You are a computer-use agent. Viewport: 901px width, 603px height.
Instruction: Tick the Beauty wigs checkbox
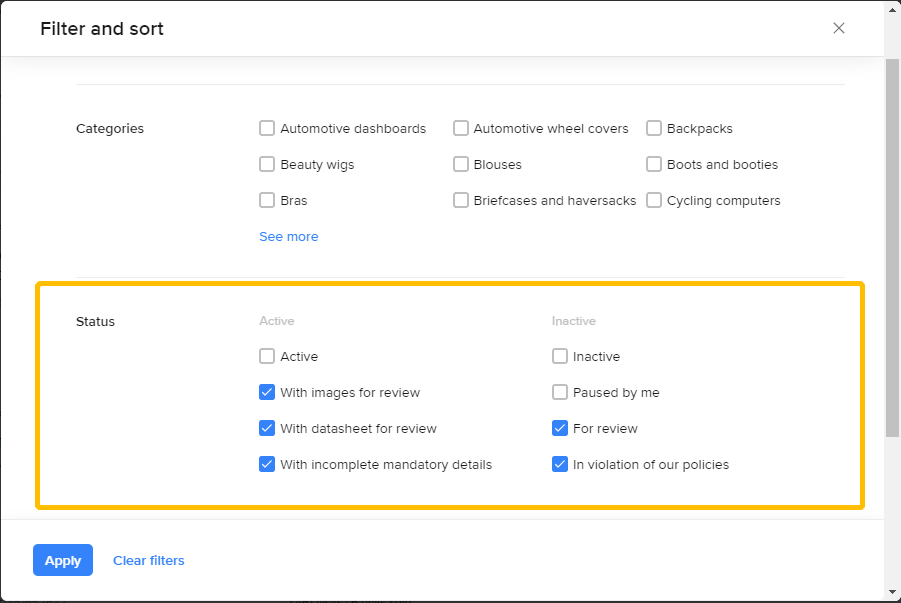tap(267, 164)
